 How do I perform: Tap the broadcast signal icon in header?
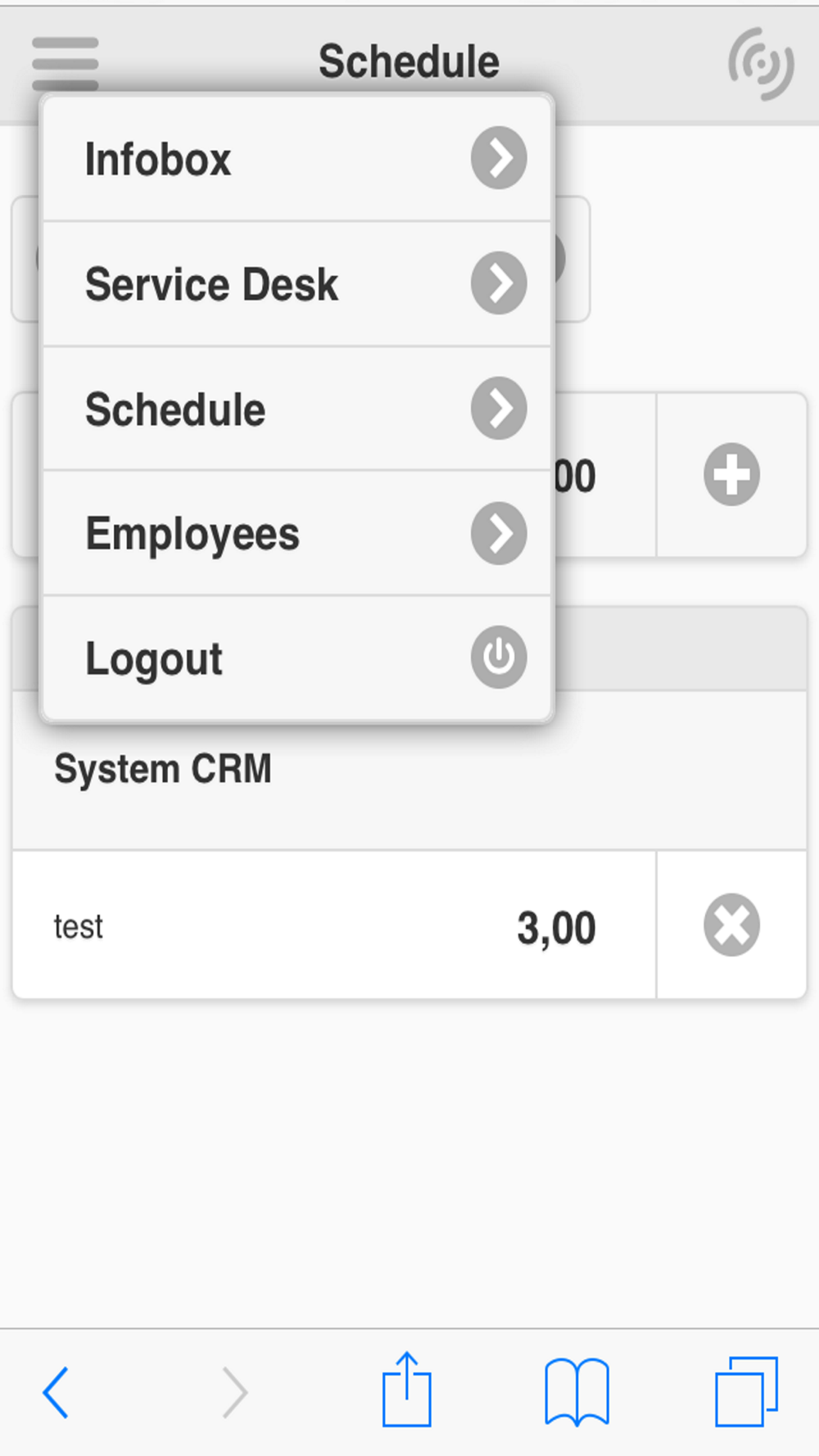761,64
